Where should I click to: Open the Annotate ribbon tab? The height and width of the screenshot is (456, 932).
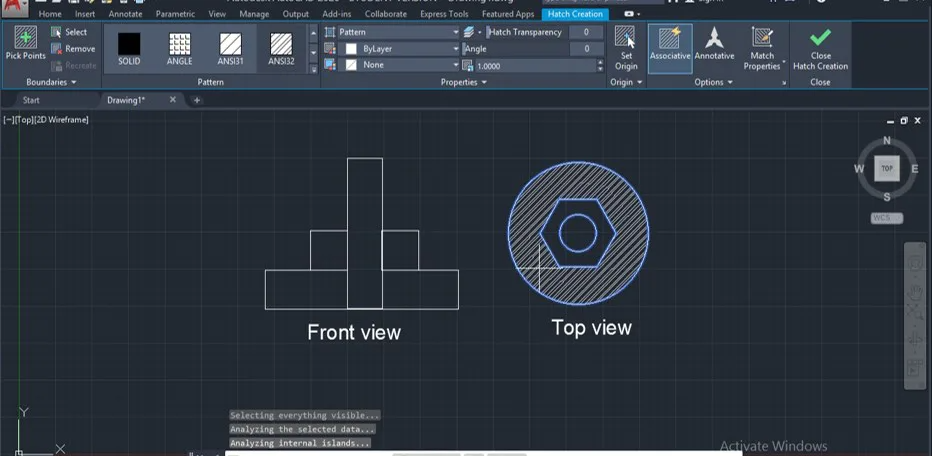coord(125,14)
